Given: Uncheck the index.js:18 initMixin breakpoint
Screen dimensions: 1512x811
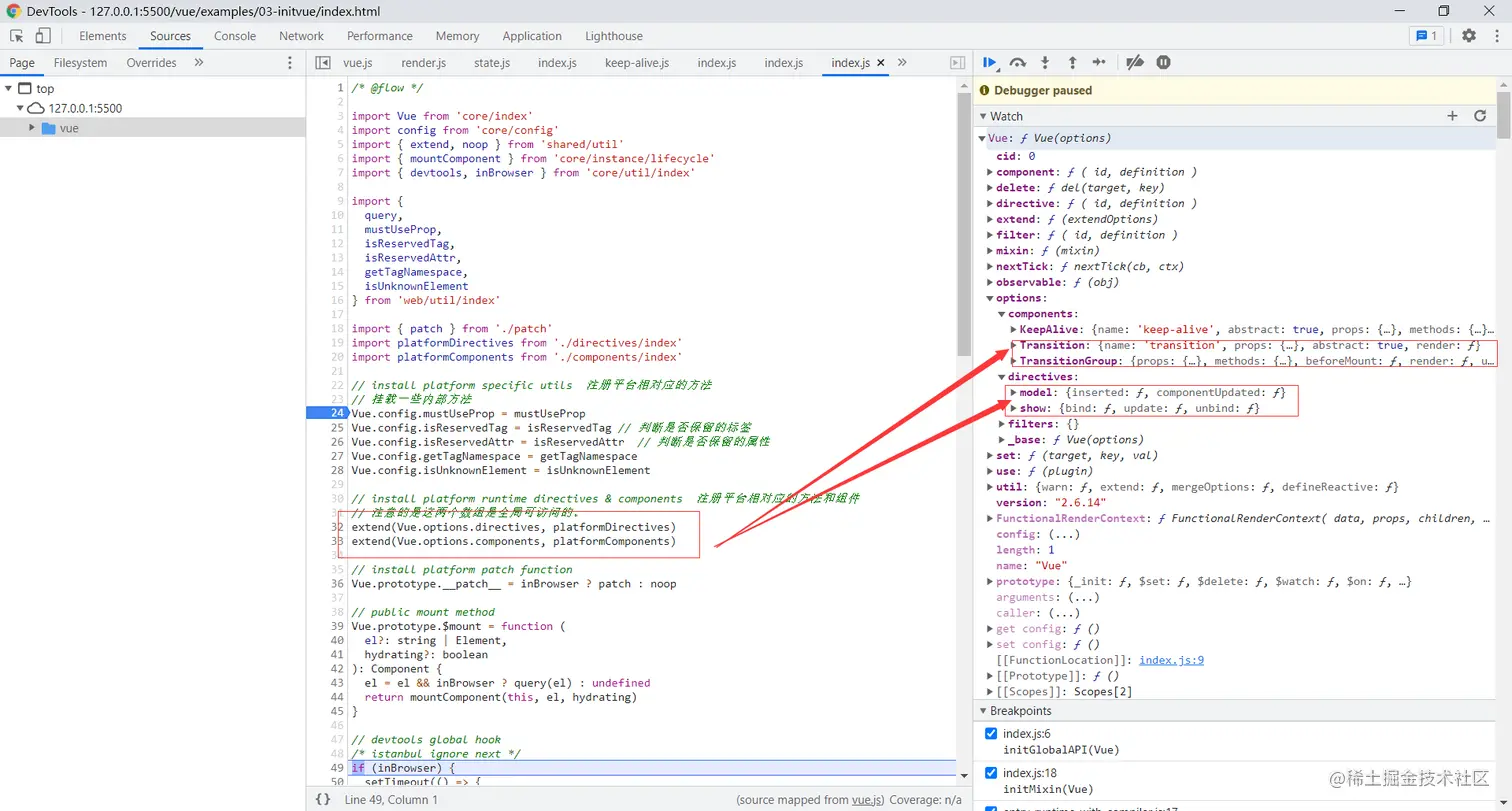Looking at the screenshot, I should point(992,773).
